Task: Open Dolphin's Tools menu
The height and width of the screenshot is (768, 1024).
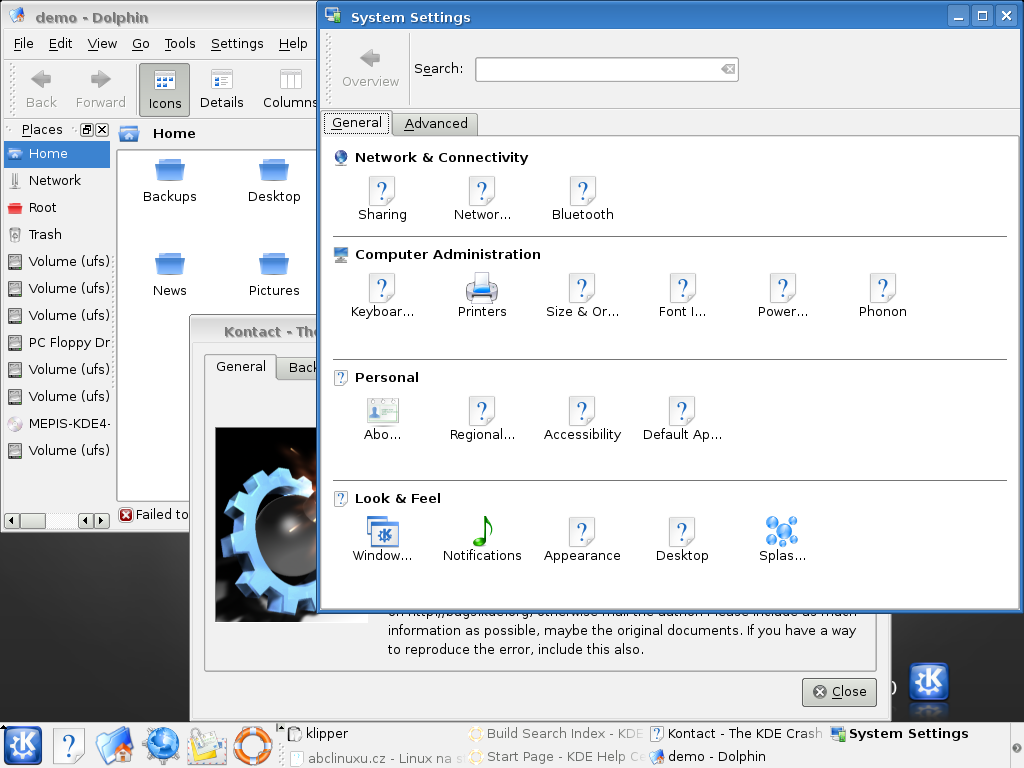Action: click(x=180, y=44)
